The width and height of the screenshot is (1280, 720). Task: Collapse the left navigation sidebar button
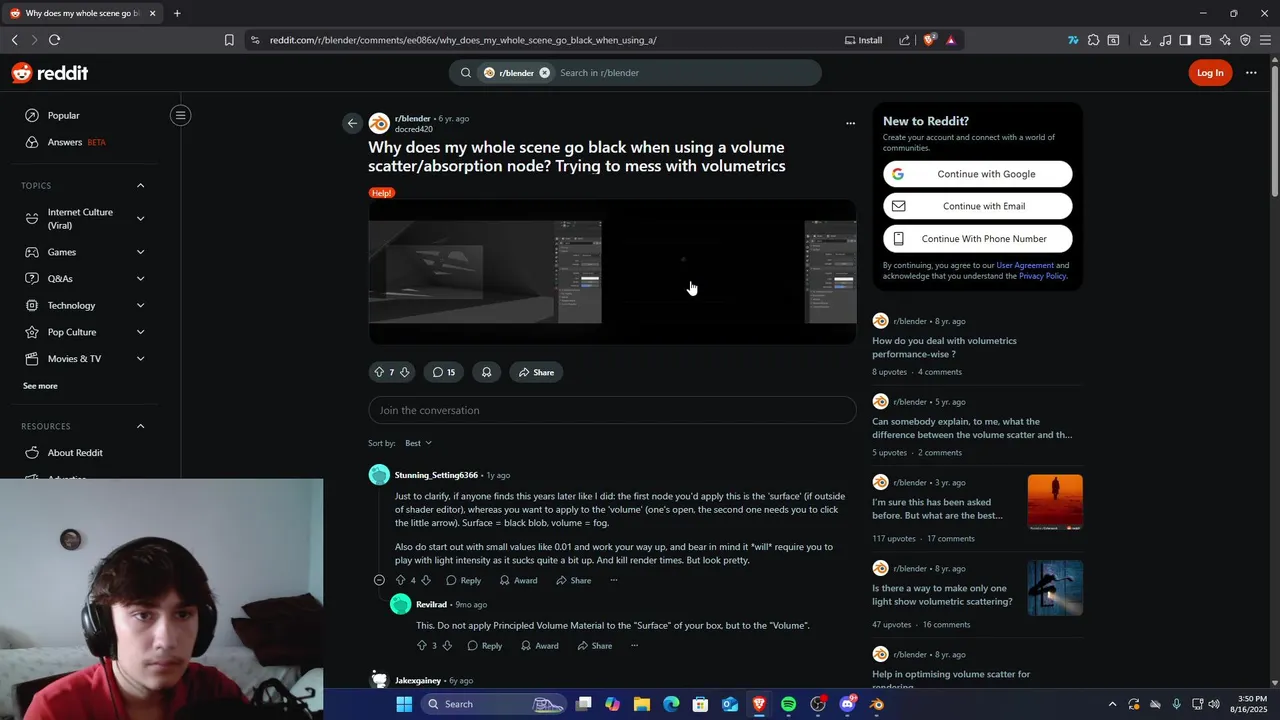click(181, 115)
